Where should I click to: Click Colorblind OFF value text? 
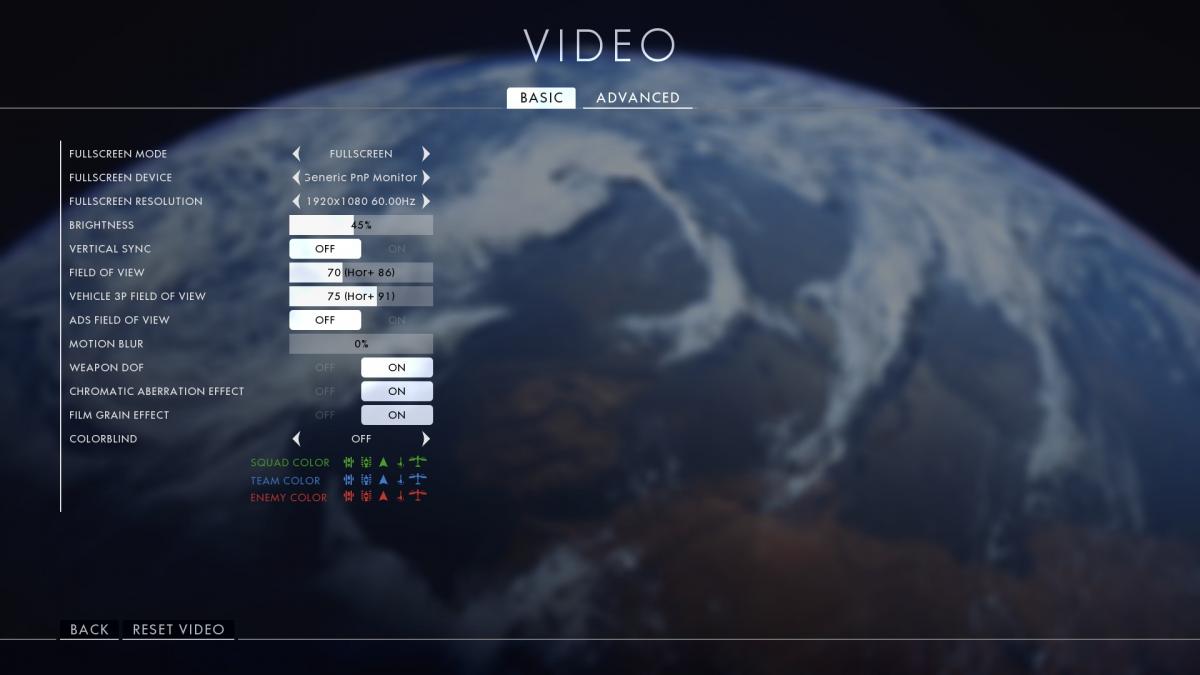361,439
